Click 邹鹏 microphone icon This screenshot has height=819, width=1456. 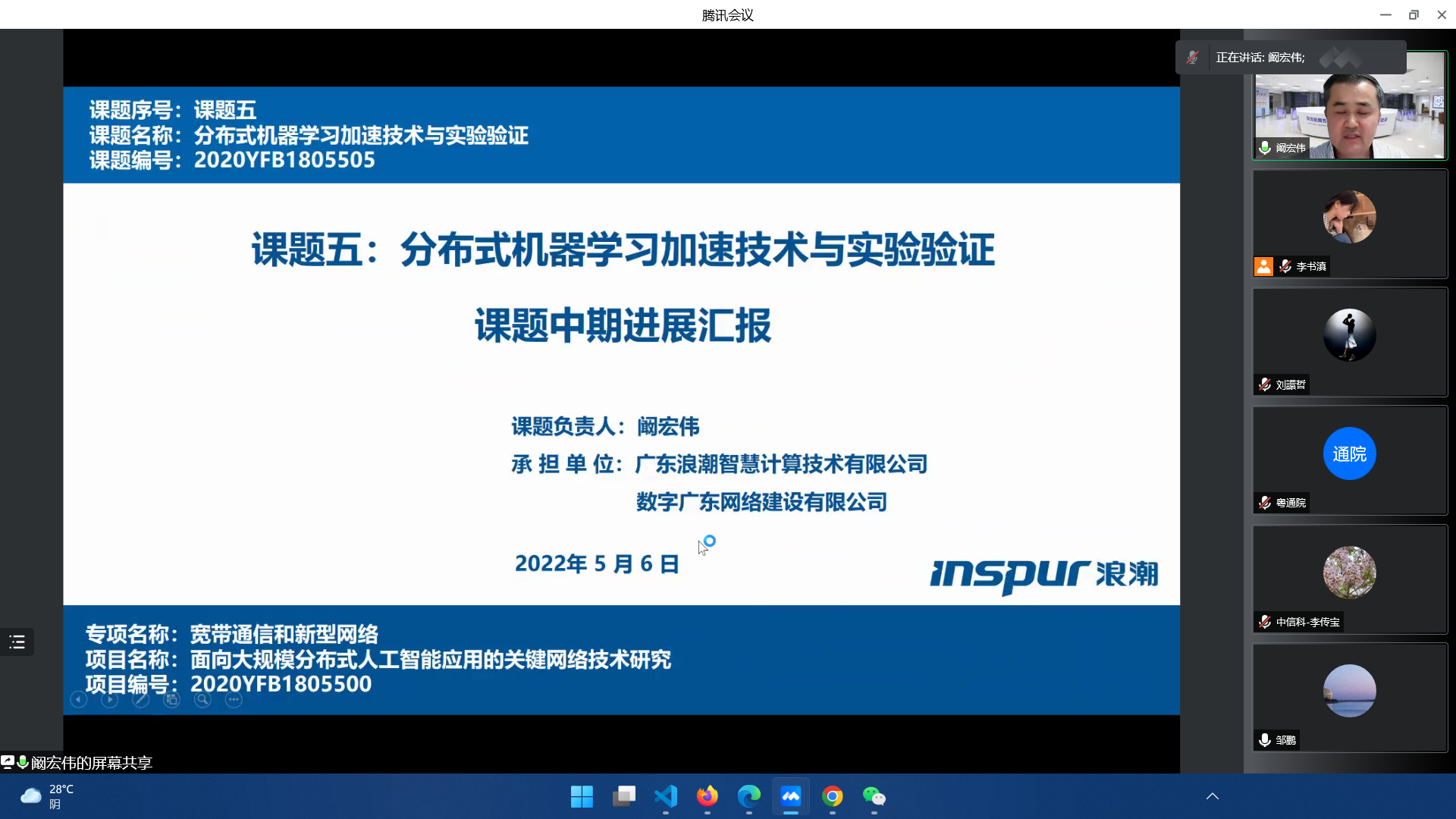click(x=1265, y=740)
